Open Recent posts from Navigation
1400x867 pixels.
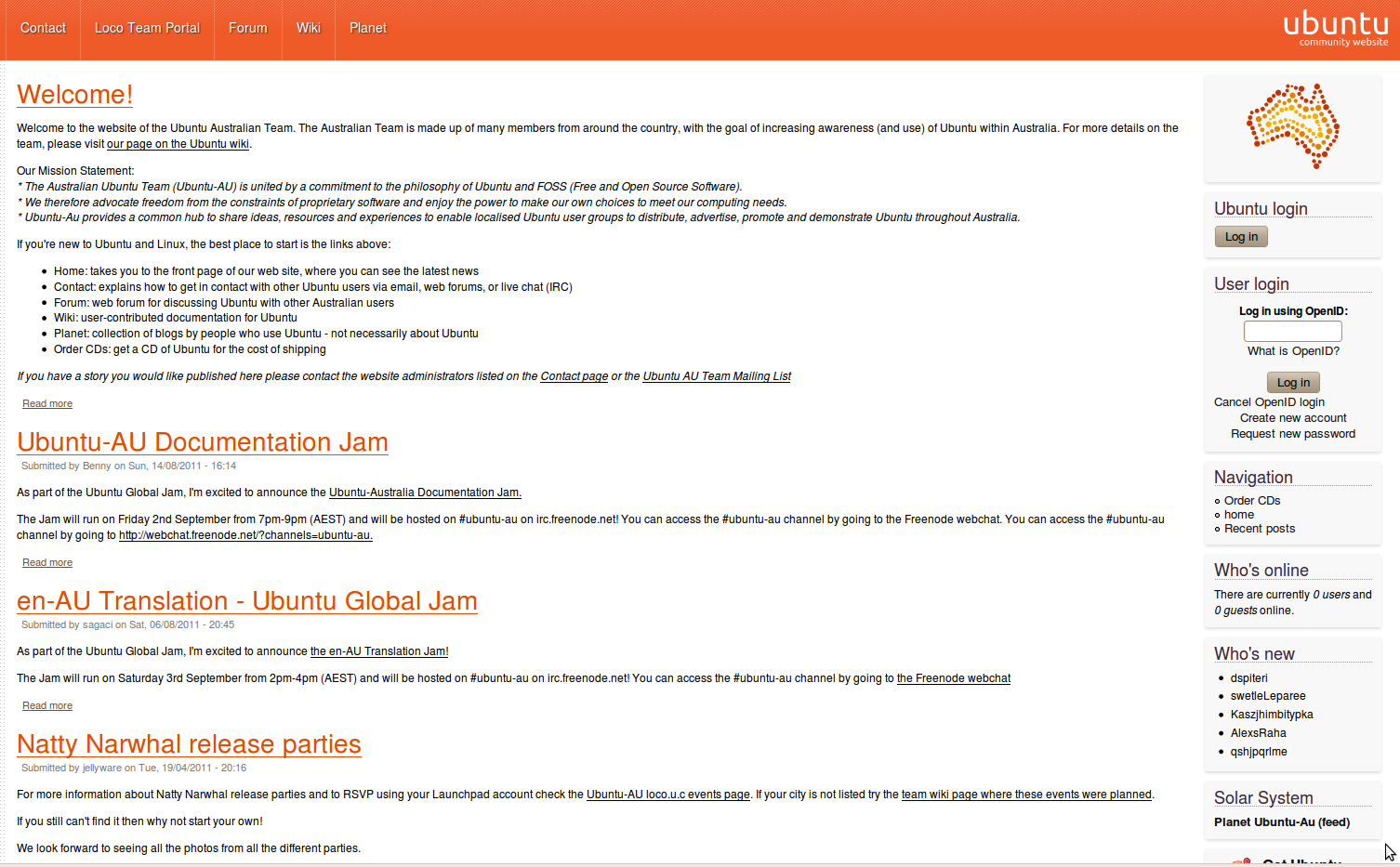point(1259,528)
